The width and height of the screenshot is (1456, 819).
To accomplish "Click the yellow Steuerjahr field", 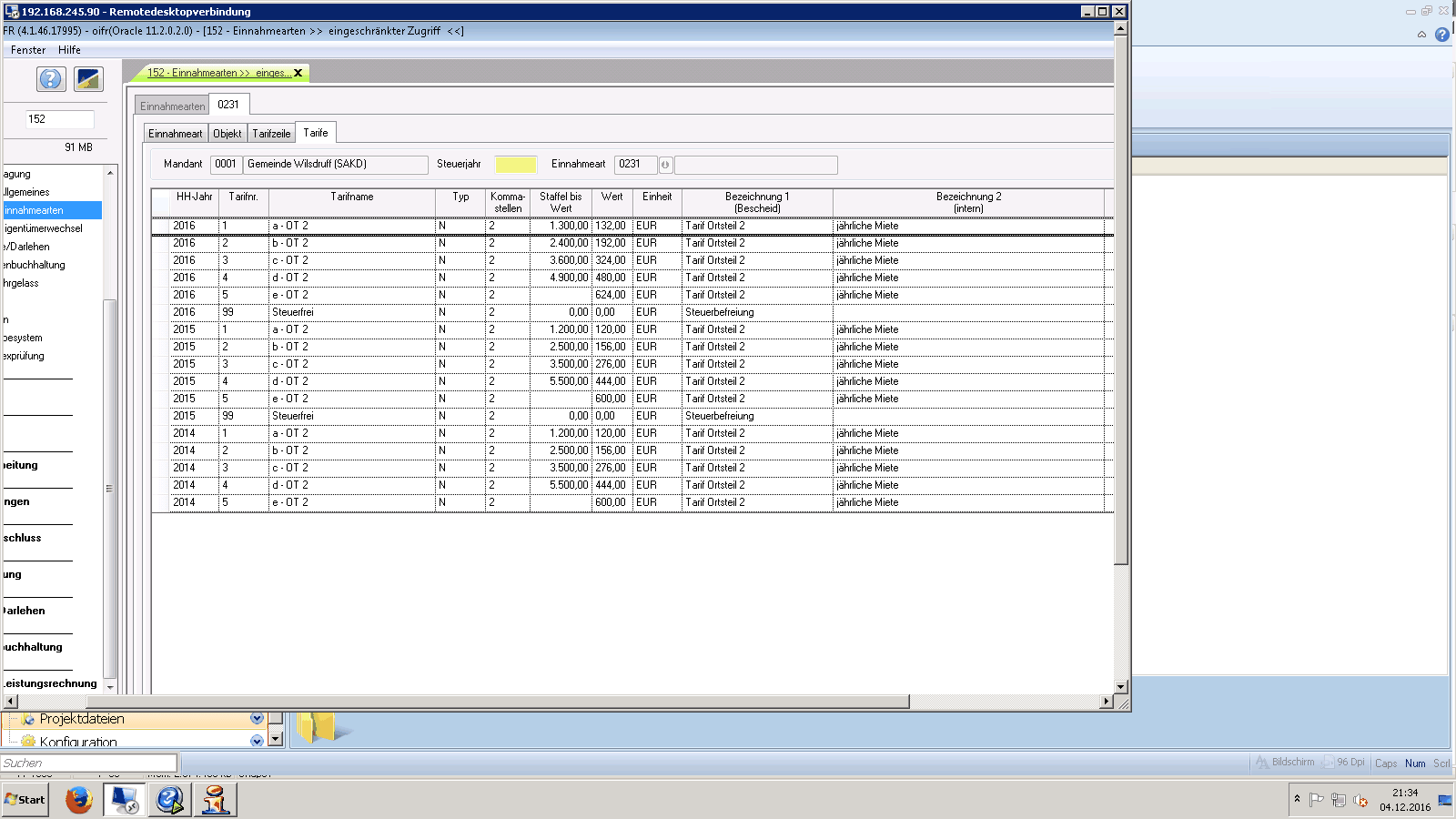I will pos(516,165).
